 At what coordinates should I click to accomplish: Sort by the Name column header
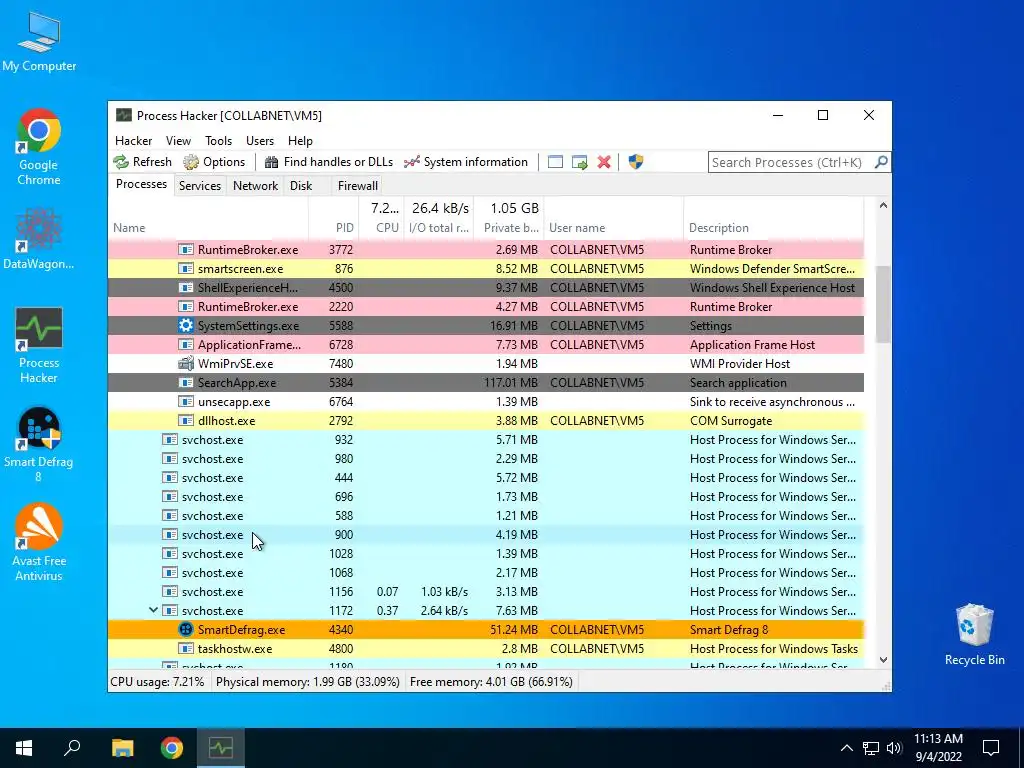point(208,228)
